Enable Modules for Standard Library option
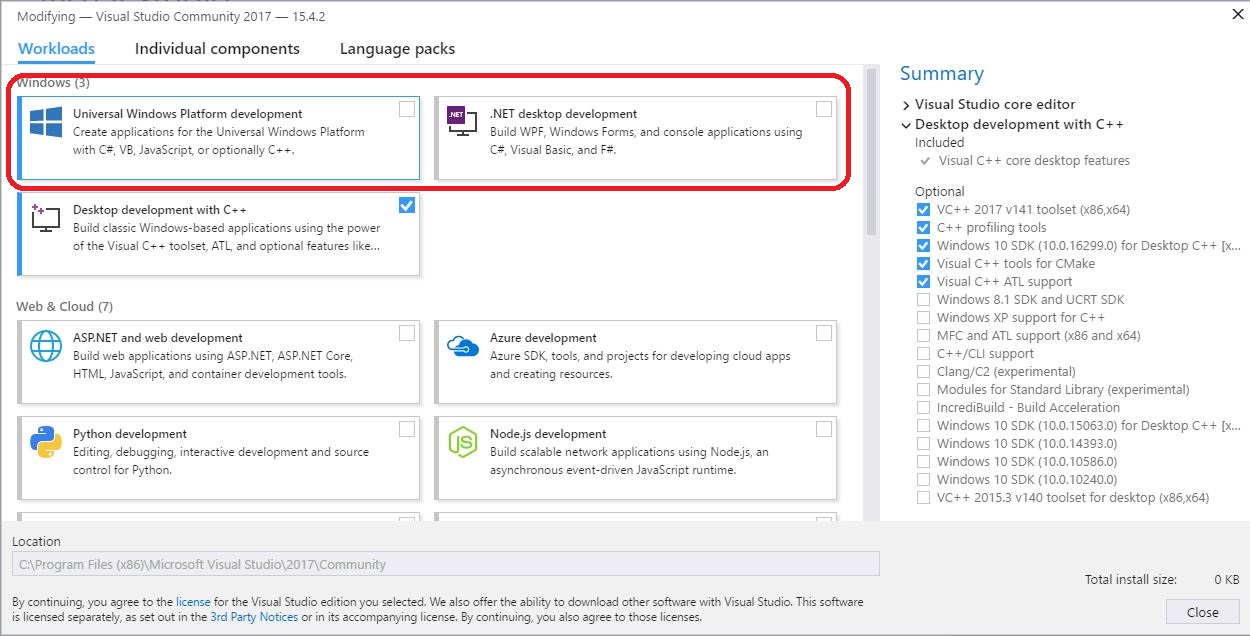This screenshot has height=636, width=1250. (923, 390)
